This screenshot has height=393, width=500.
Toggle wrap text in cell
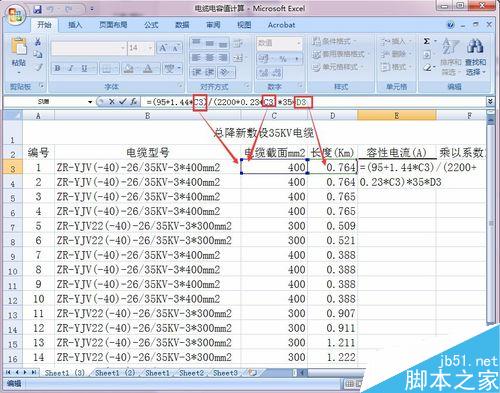click(x=238, y=43)
